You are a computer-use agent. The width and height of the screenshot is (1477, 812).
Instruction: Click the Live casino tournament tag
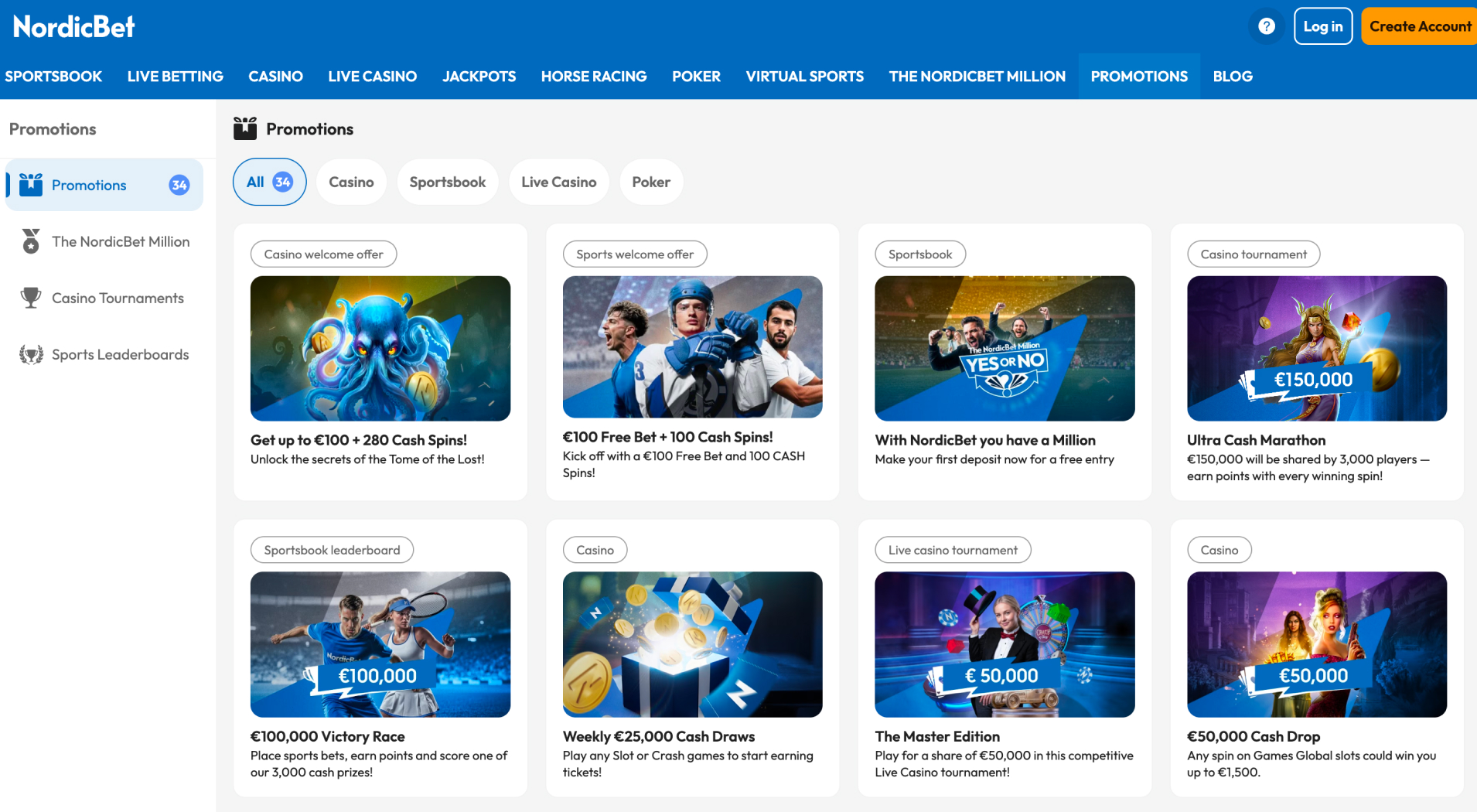pos(953,550)
